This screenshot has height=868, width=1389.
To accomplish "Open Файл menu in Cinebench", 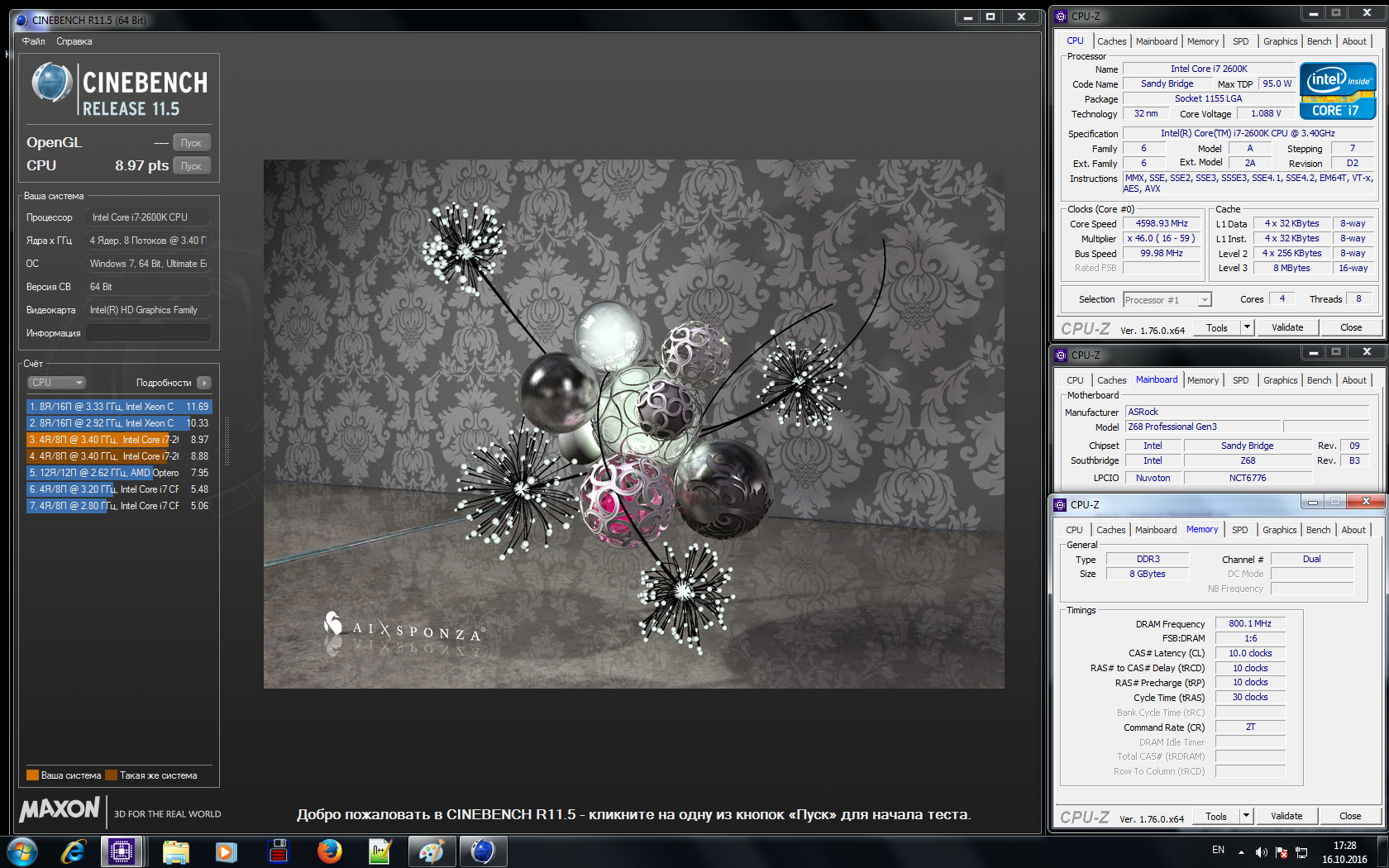I will click(34, 41).
